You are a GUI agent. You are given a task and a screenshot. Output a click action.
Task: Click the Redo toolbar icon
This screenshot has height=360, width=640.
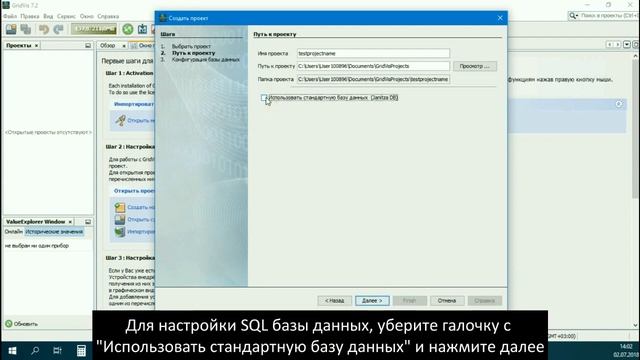click(58, 29)
